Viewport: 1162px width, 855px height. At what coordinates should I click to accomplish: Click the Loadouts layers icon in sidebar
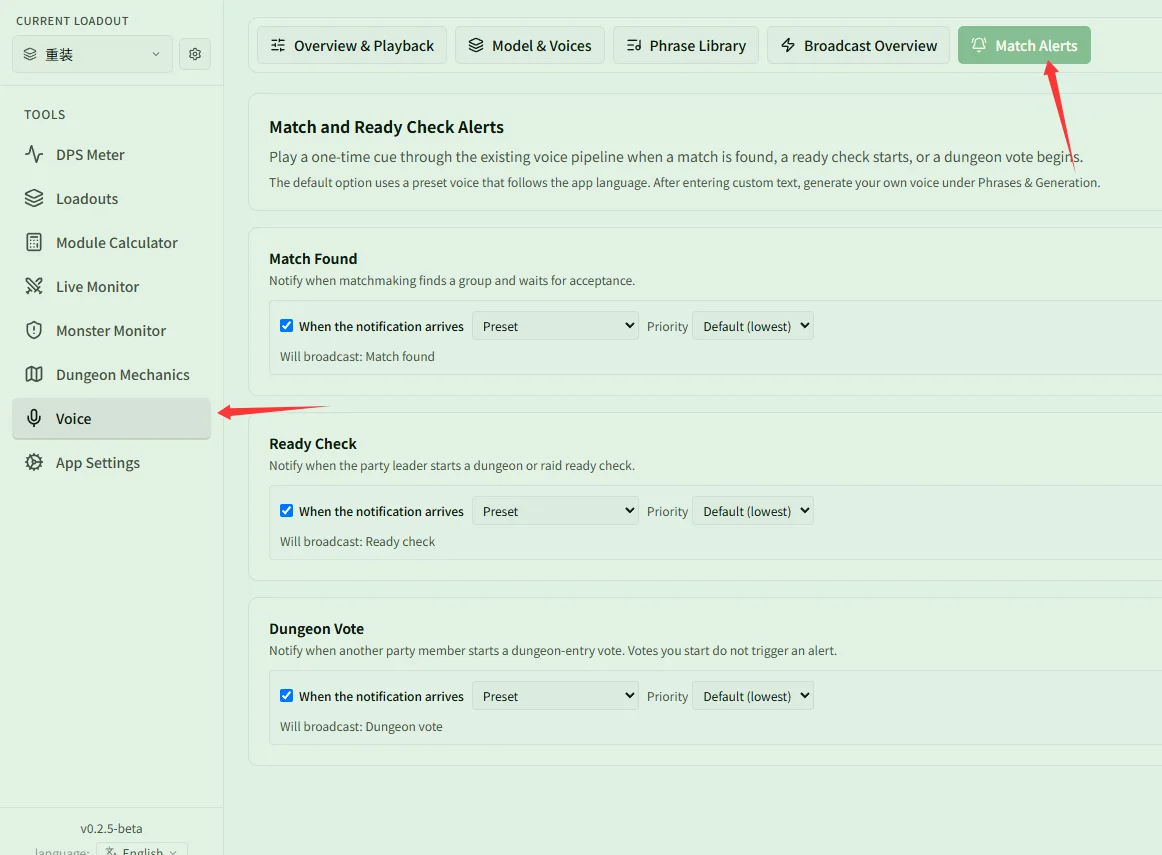point(34,198)
